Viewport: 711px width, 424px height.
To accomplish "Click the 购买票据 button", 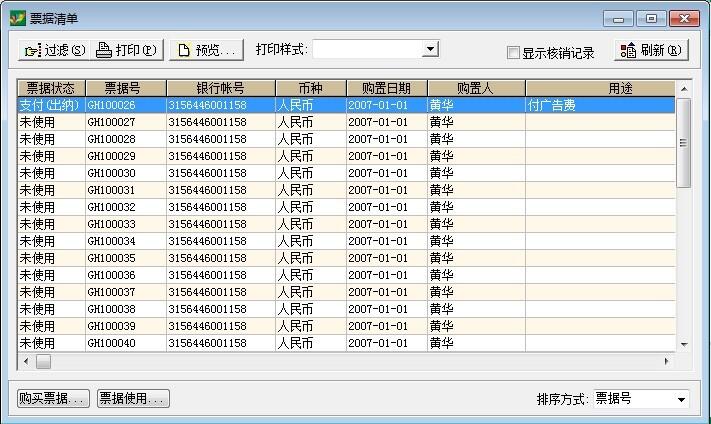I will [54, 399].
